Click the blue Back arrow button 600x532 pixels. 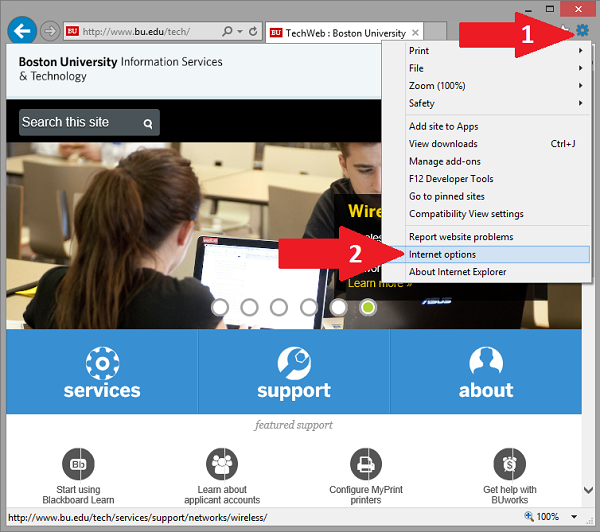pyautogui.click(x=22, y=31)
